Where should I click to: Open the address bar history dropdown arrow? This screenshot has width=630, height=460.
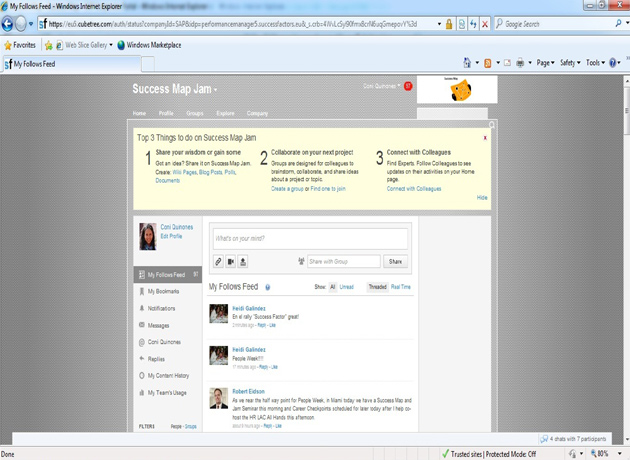point(439,24)
